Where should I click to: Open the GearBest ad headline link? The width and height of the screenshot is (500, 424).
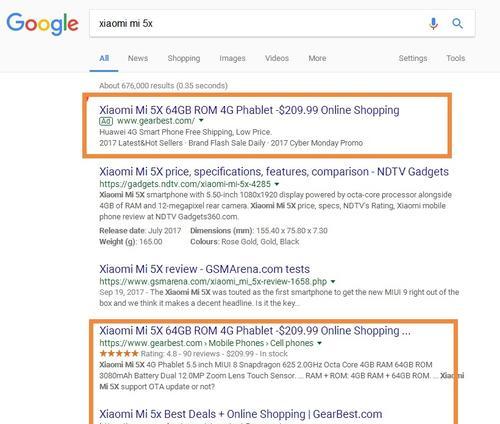tap(249, 110)
